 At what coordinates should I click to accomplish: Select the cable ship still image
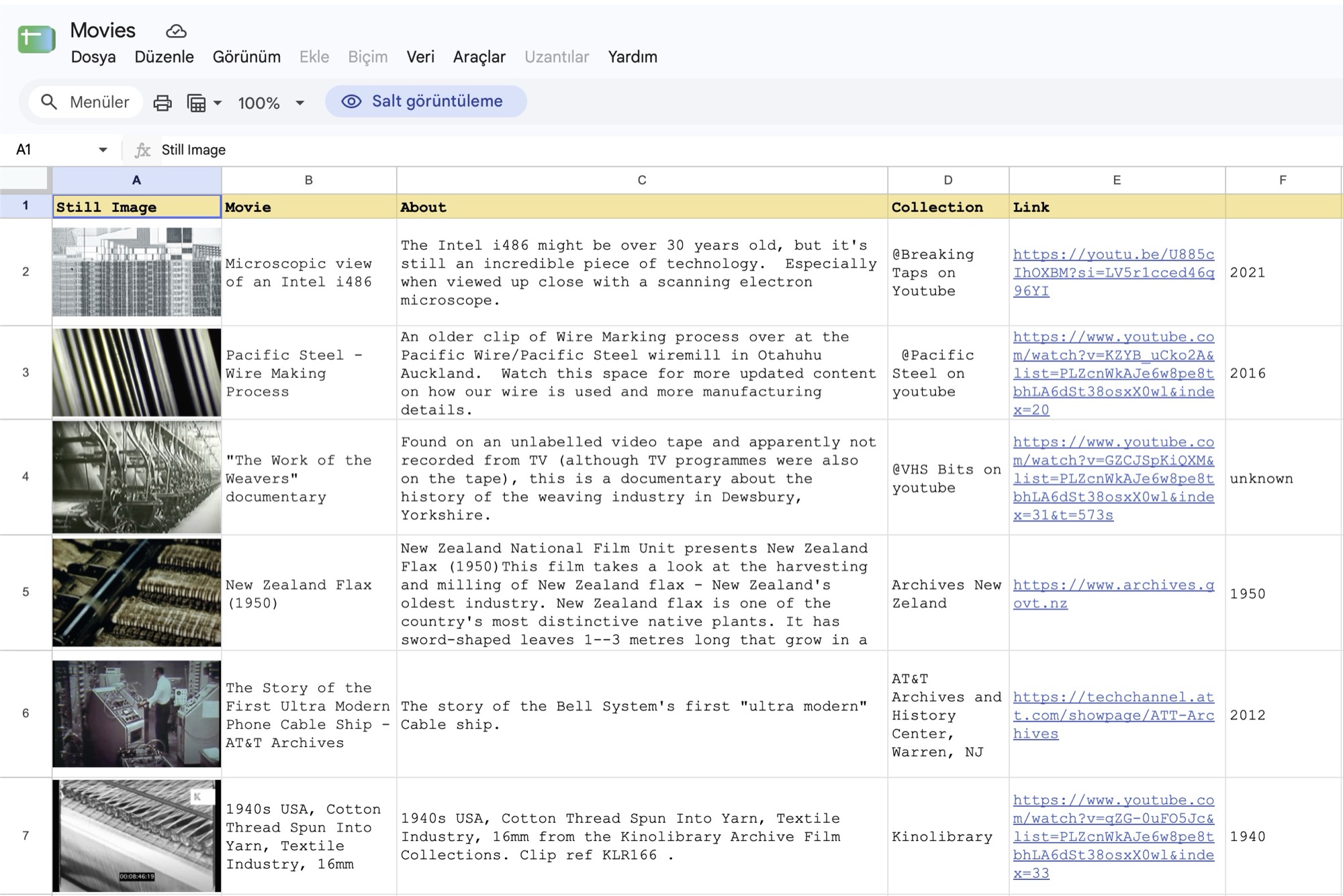[136, 713]
